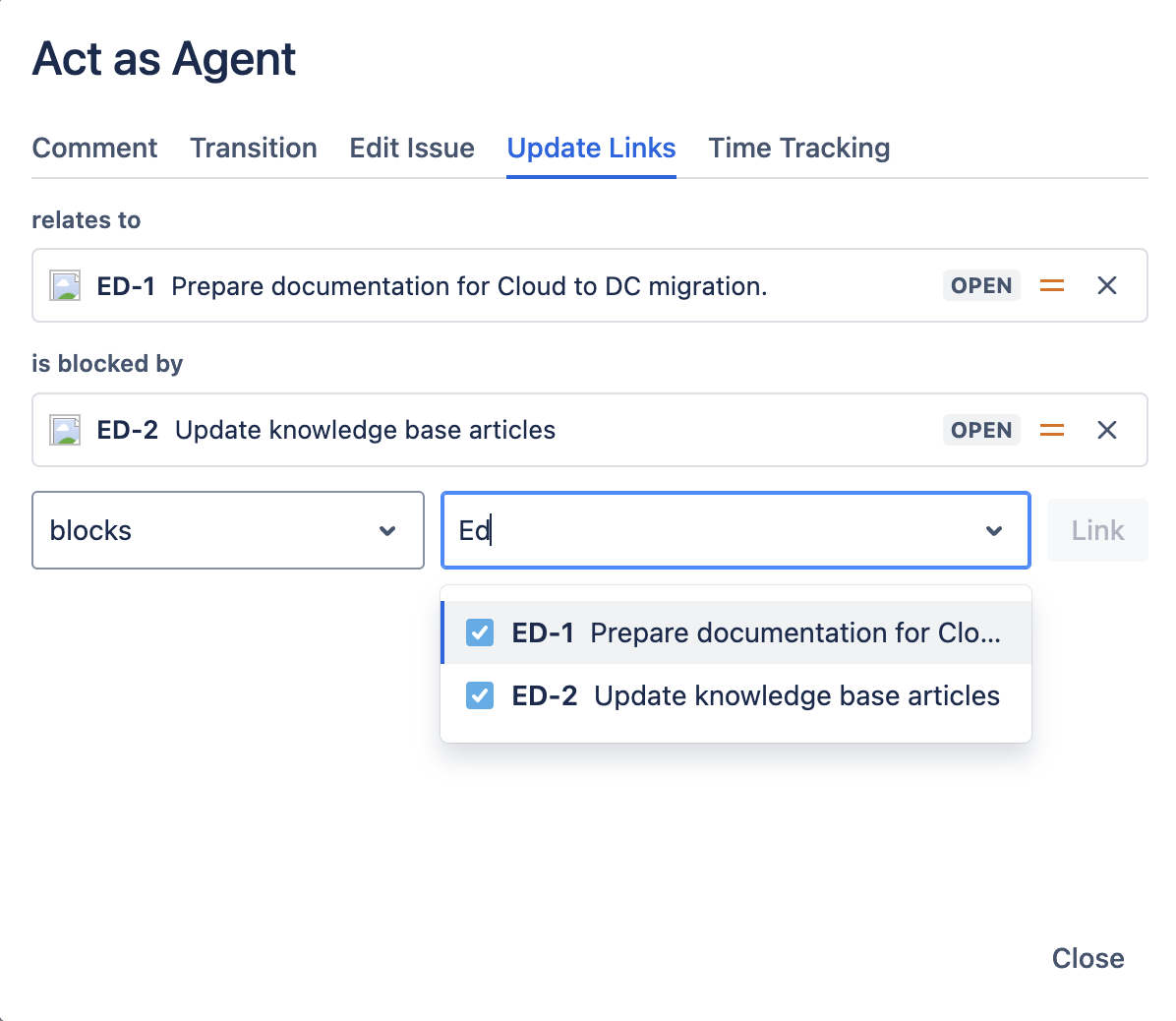Open the Time Tracking tab
1176x1021 pixels.
point(799,148)
